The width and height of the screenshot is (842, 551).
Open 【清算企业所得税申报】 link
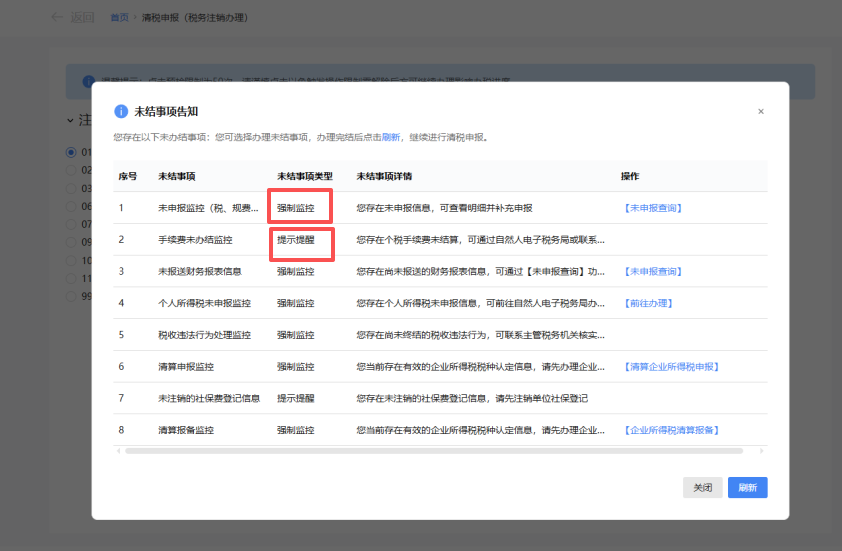point(671,367)
